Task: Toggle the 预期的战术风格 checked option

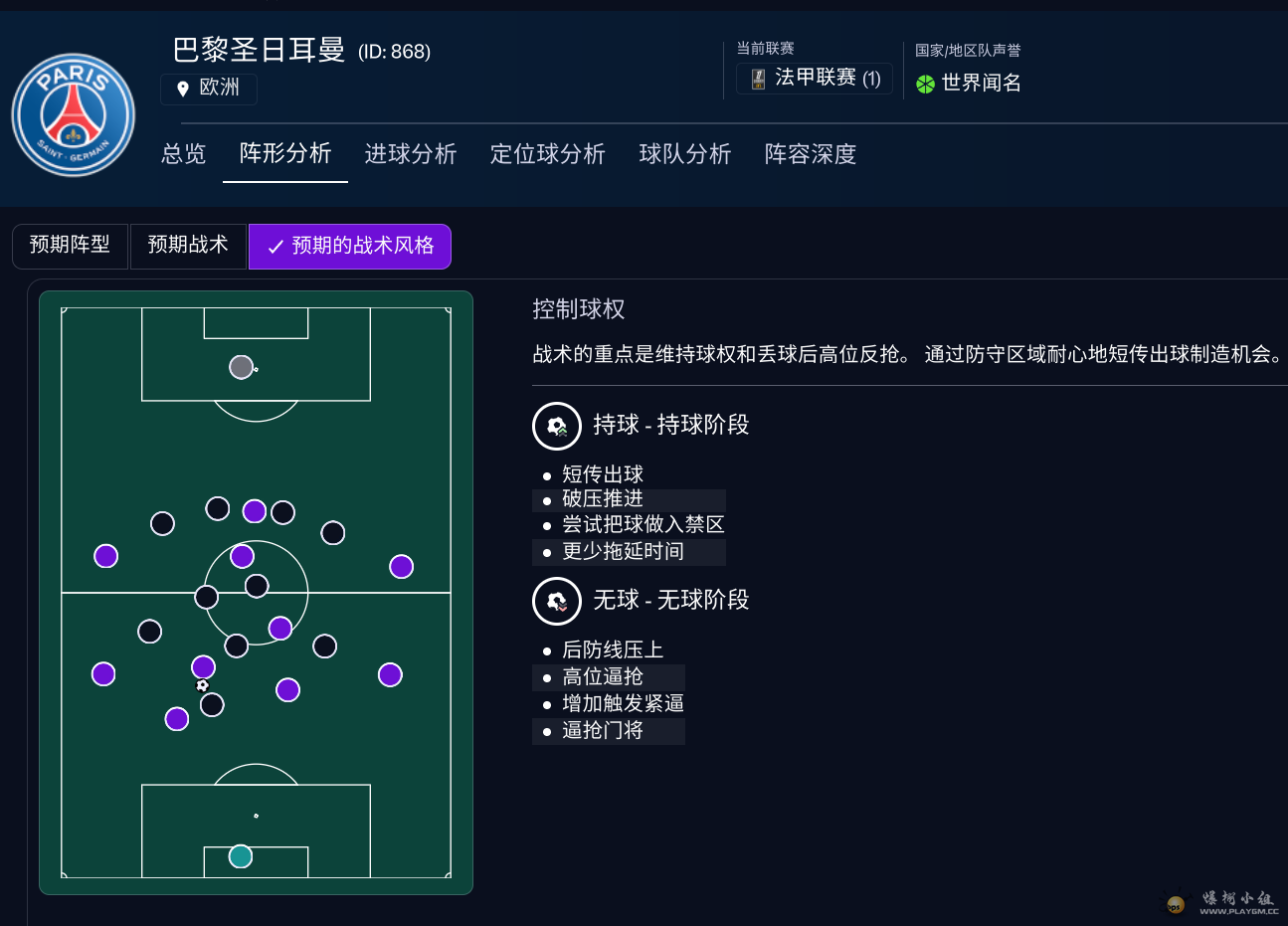Action: (x=350, y=247)
